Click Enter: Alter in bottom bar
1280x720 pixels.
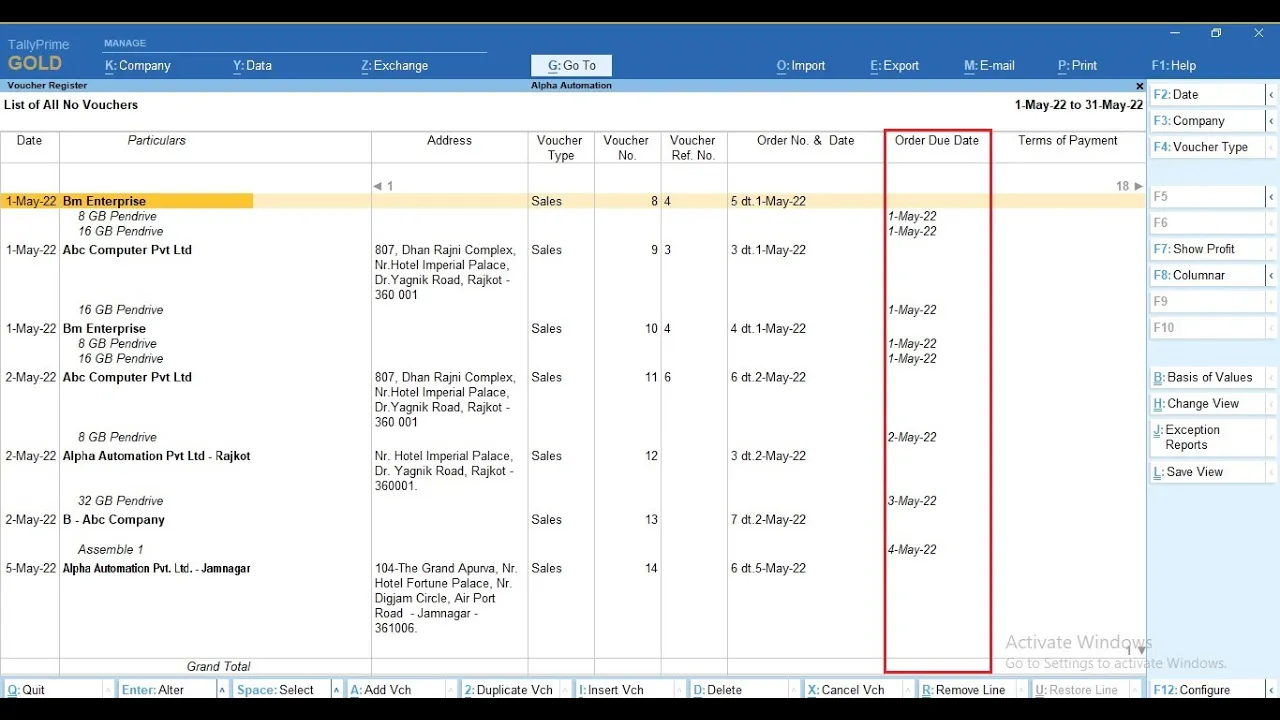point(166,690)
